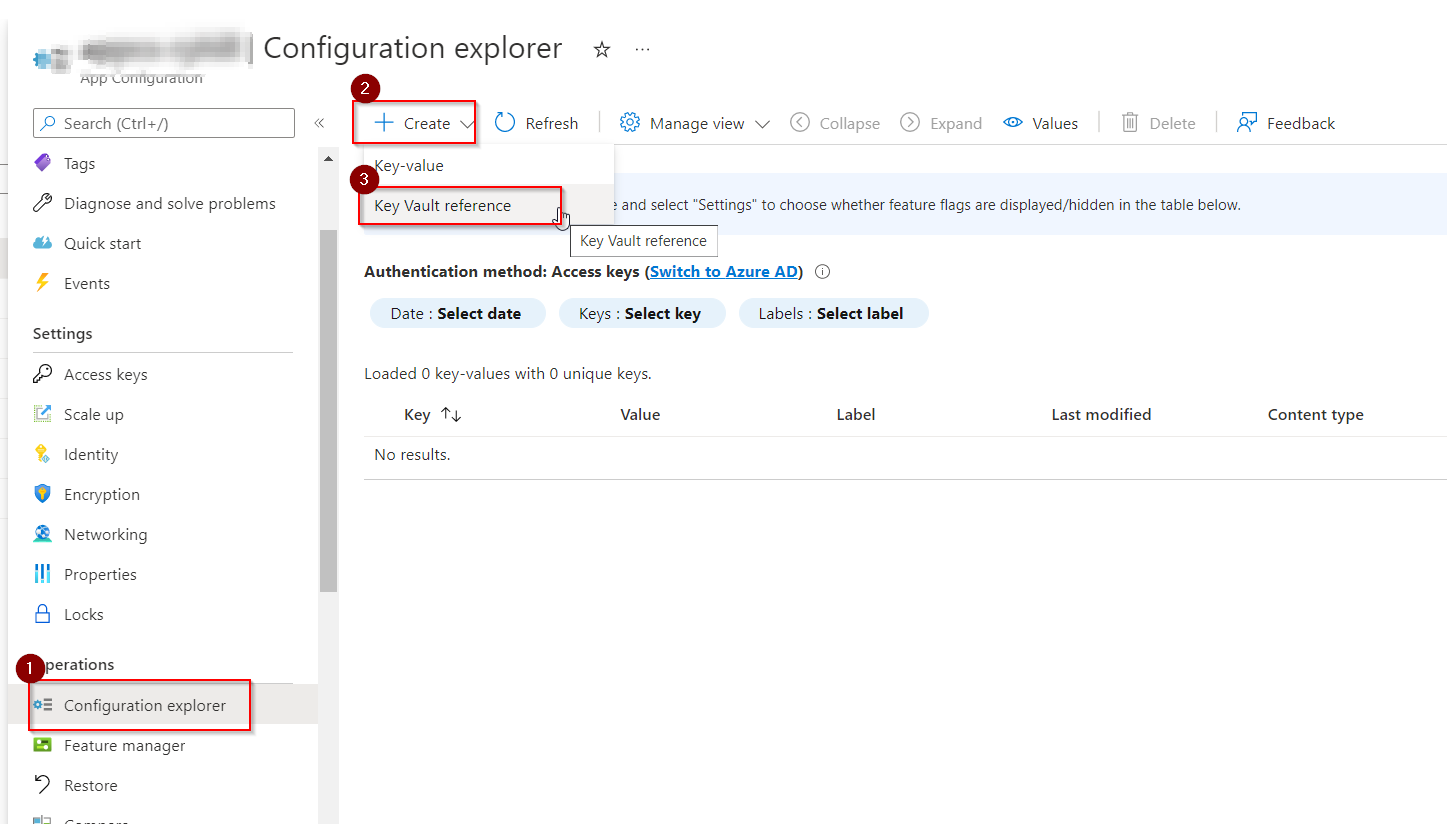Click the Expand toolbar button
1447x824 pixels.
(x=941, y=123)
